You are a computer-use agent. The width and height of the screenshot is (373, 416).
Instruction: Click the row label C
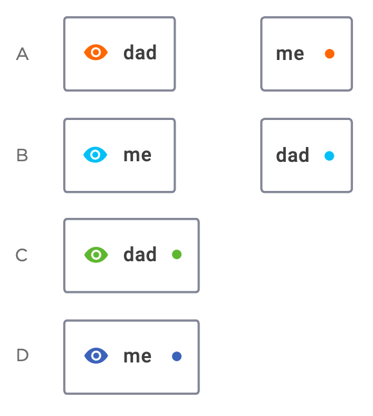click(22, 255)
